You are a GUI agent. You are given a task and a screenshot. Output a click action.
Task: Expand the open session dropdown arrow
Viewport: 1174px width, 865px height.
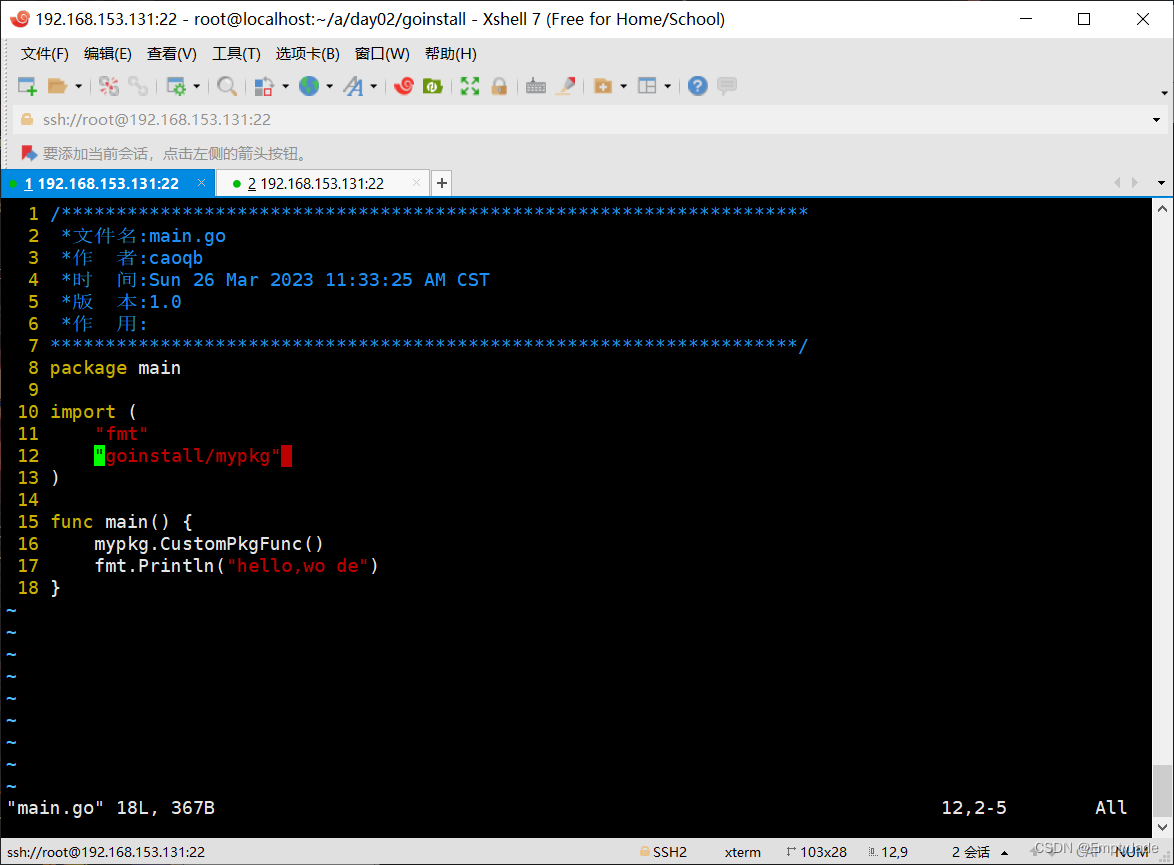coord(78,87)
